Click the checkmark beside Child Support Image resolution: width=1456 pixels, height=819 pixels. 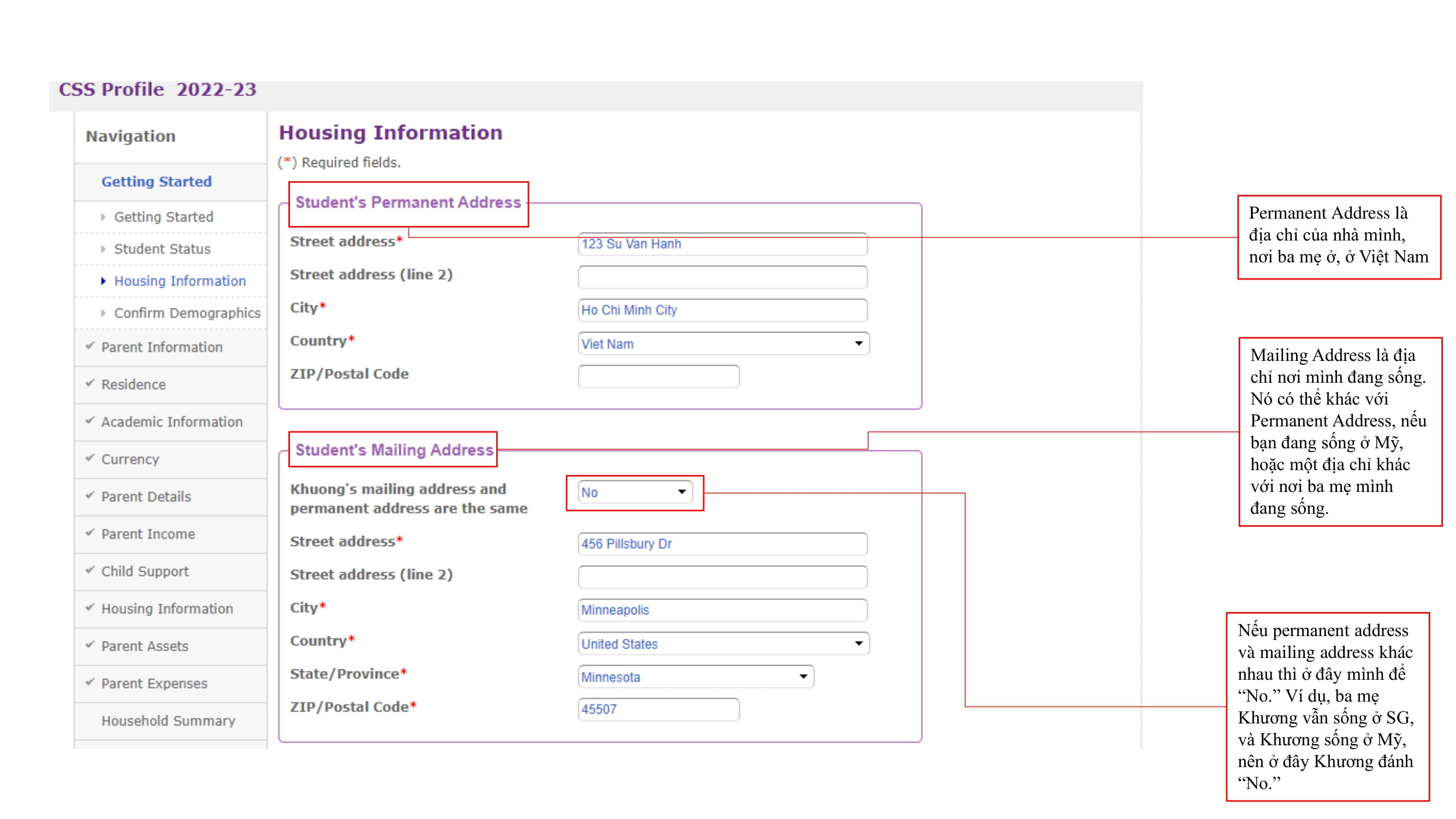pyautogui.click(x=90, y=572)
